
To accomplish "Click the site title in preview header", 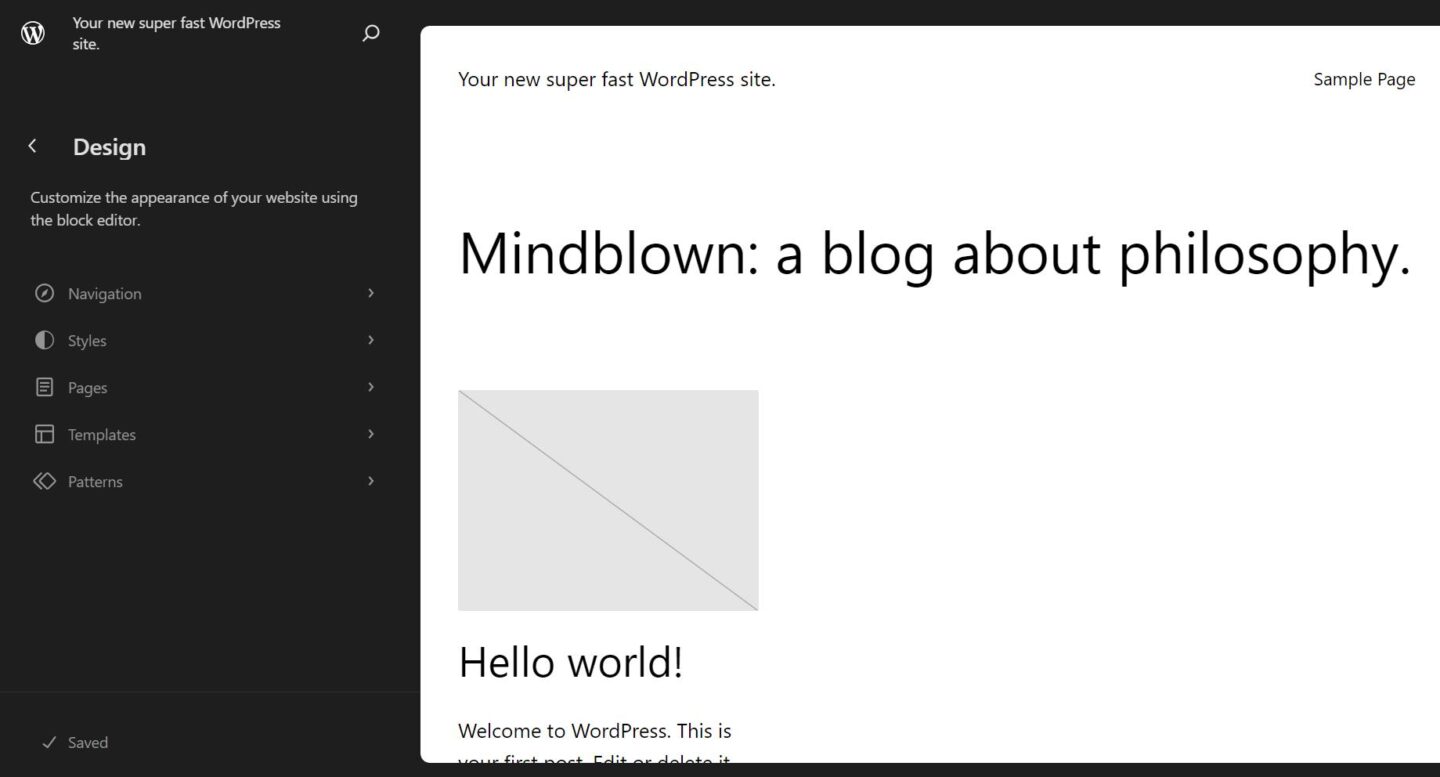I will [617, 79].
